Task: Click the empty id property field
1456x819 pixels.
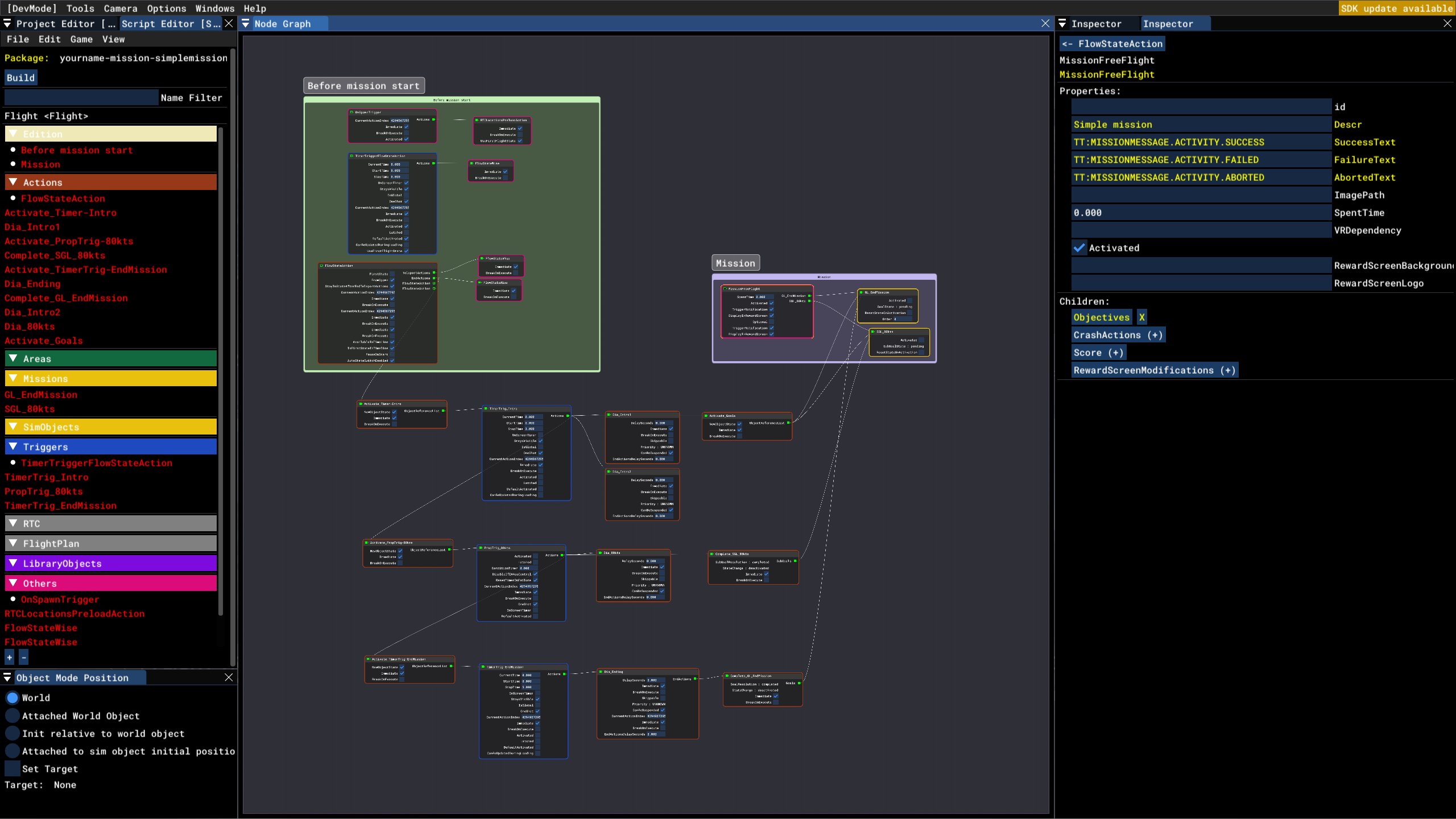Action: coord(1201,107)
